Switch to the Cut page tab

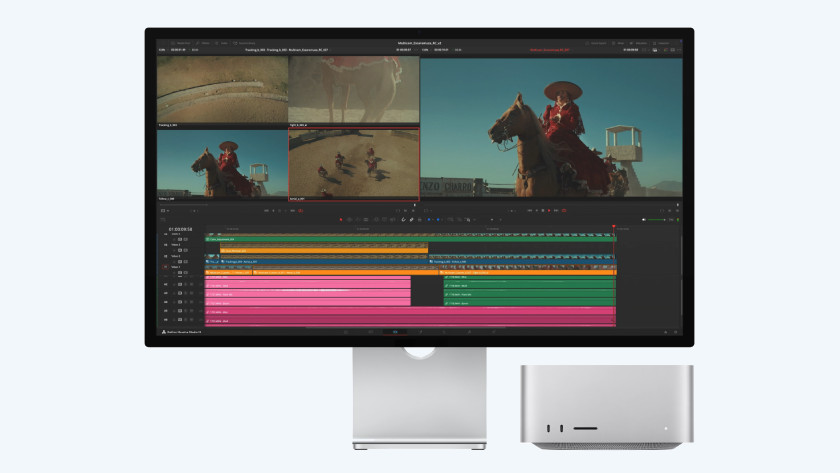point(371,332)
